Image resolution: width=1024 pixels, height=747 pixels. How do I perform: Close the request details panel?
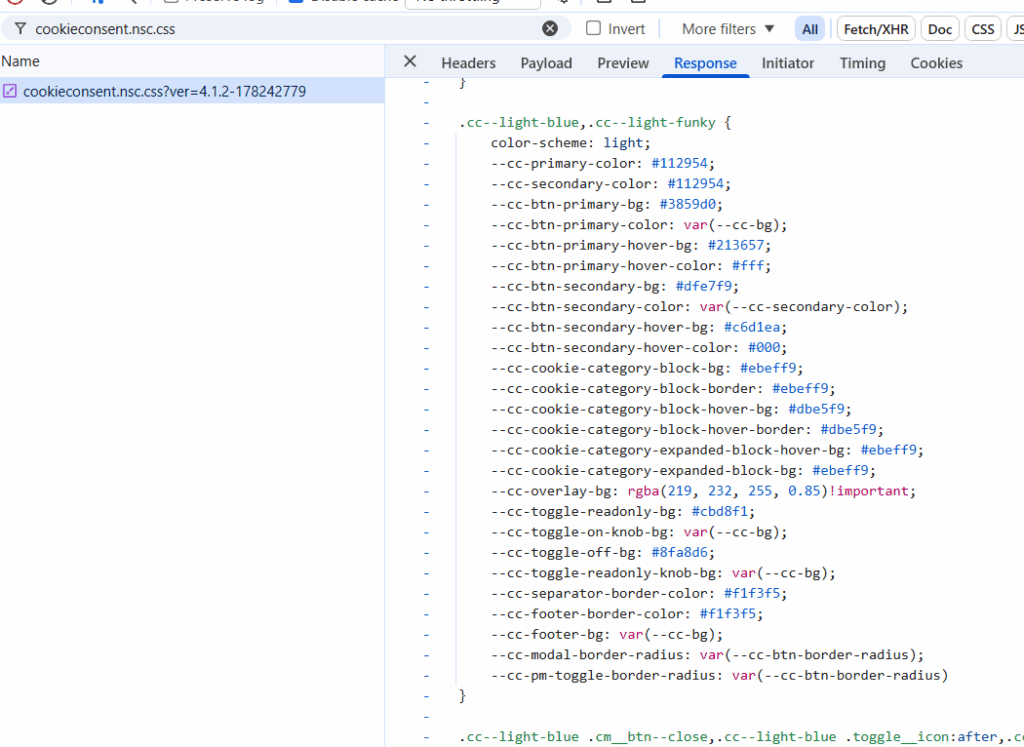(410, 62)
